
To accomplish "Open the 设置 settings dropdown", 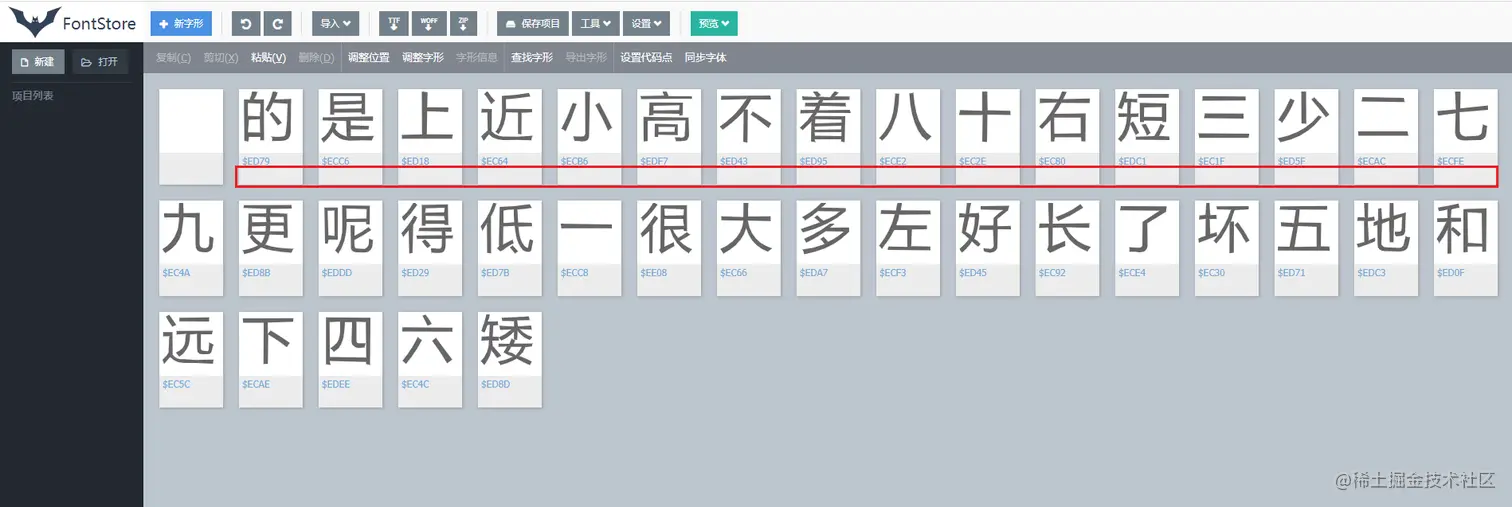I will click(646, 23).
